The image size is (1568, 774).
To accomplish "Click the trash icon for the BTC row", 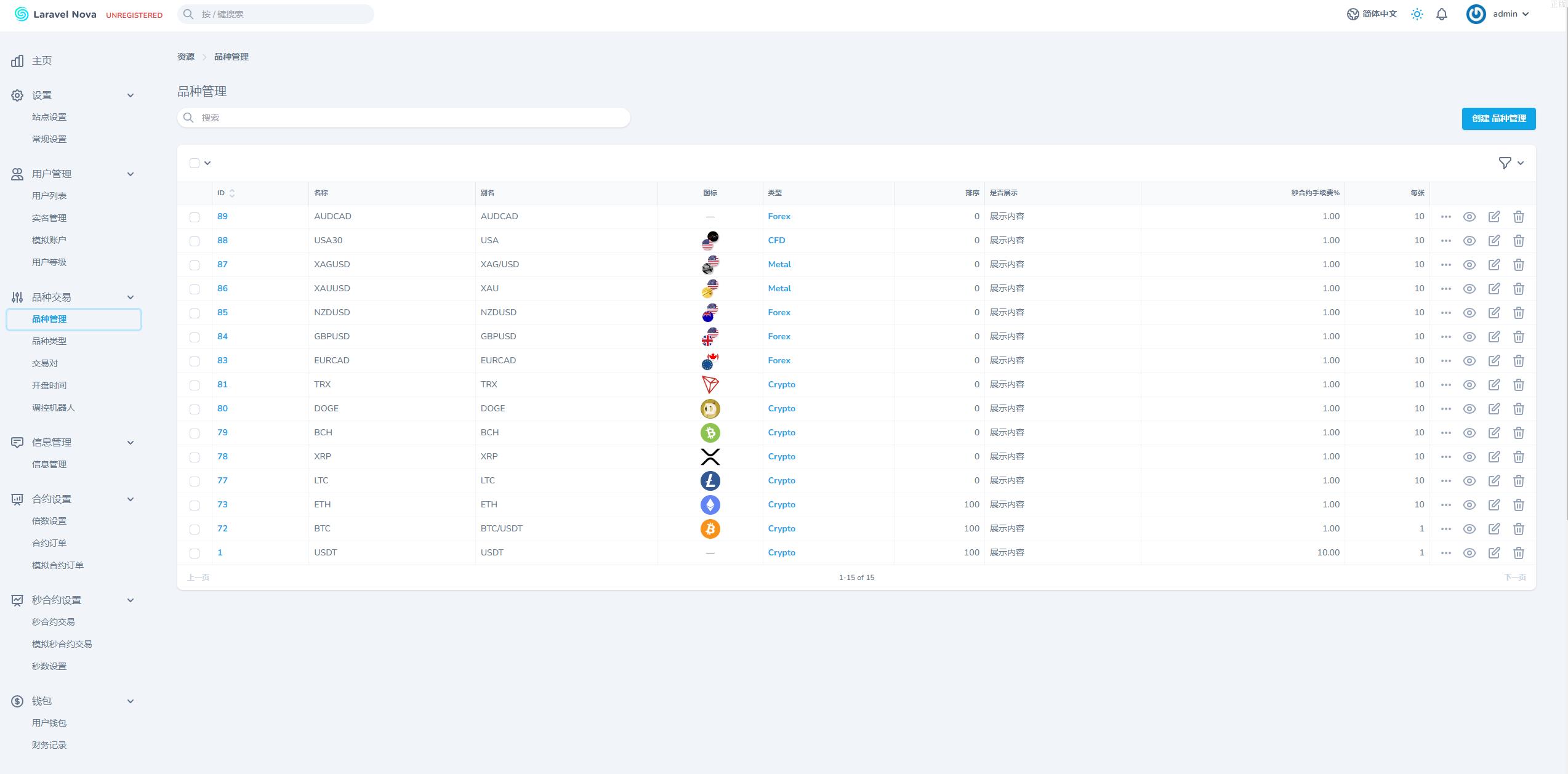I will [x=1519, y=529].
